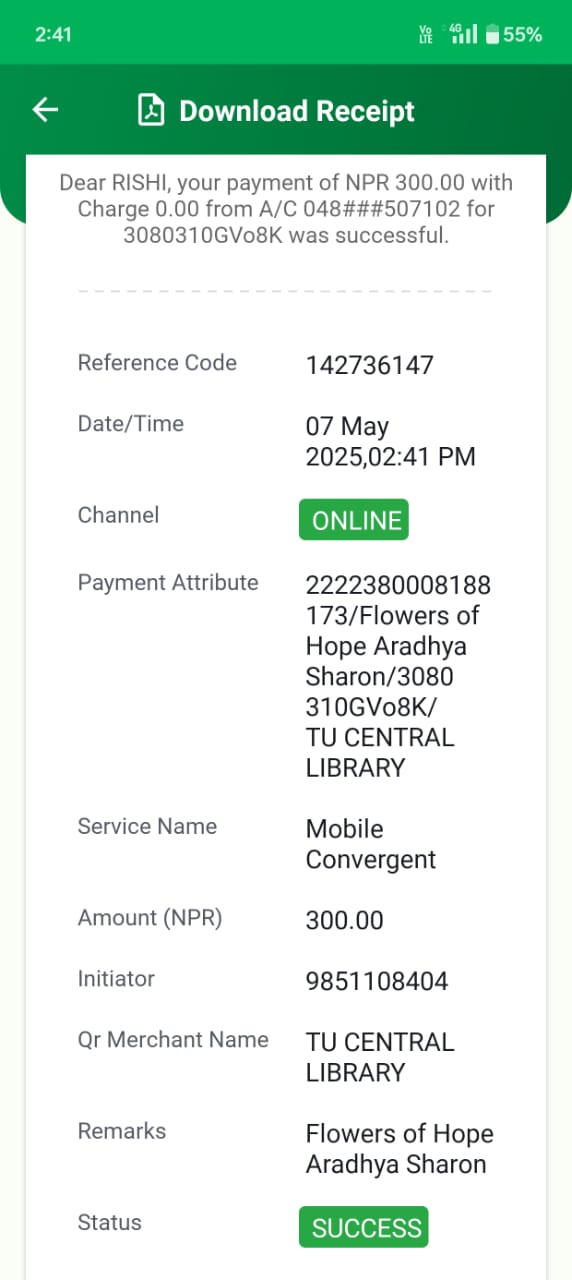This screenshot has width=572, height=1280.
Task: Check the battery icon in status bar
Action: click(x=492, y=35)
